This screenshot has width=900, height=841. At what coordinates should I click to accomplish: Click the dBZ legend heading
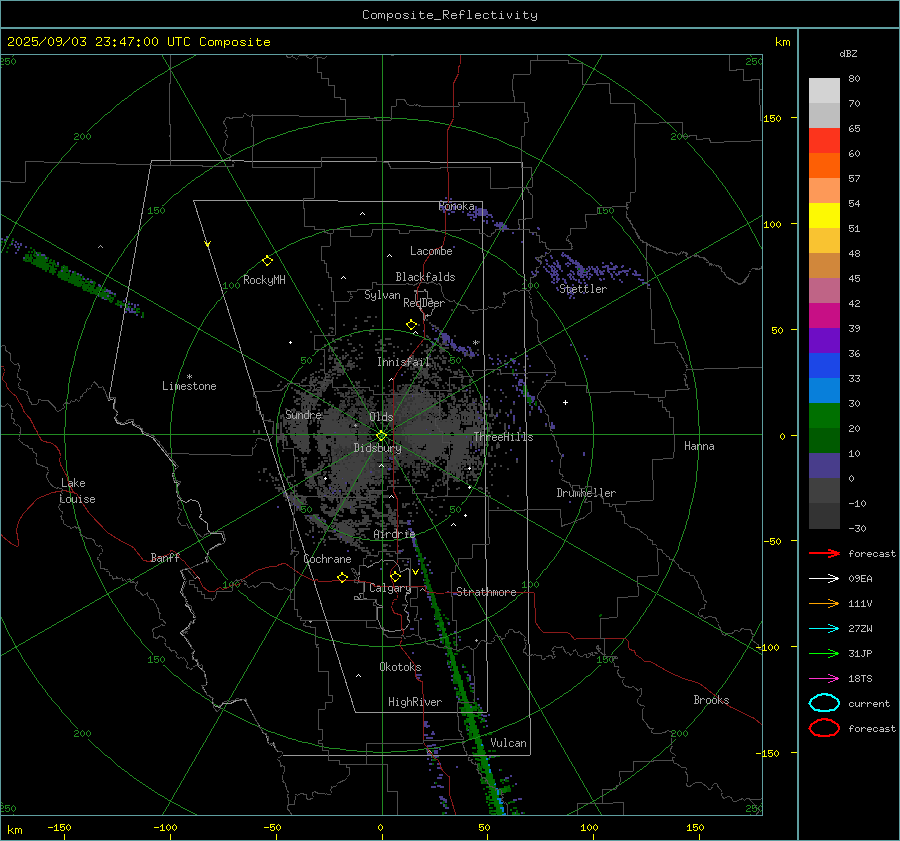(848, 53)
